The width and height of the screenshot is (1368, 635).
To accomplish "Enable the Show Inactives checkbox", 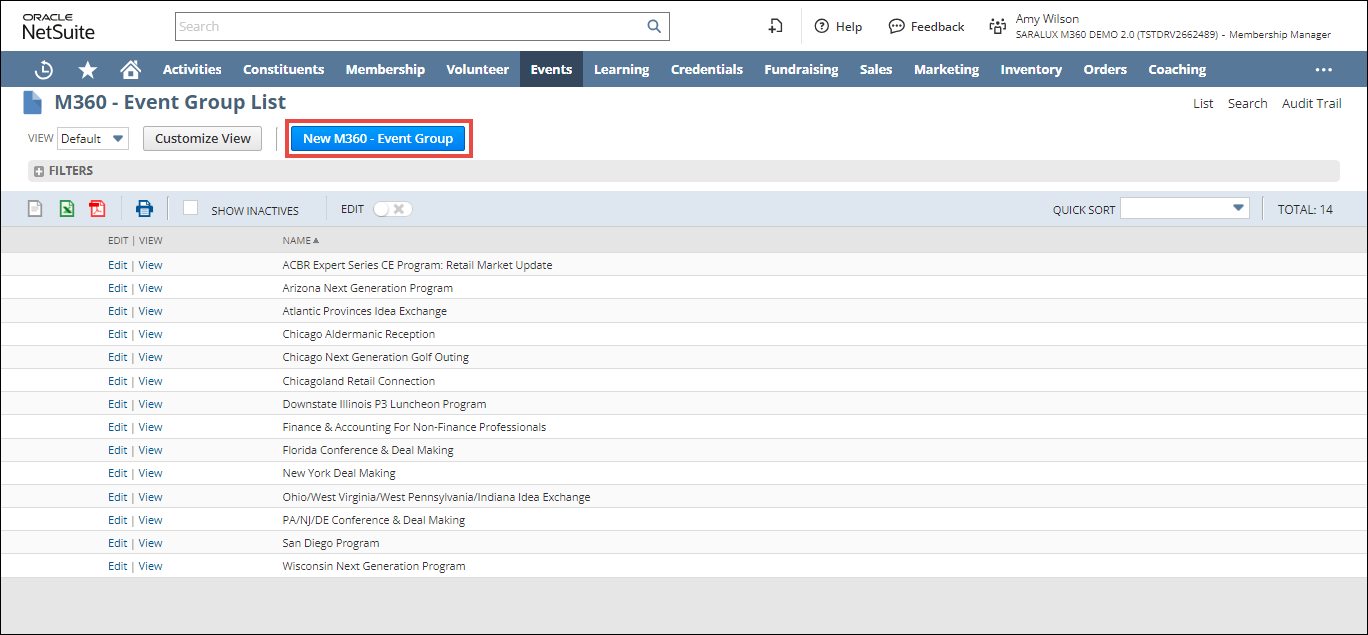I will tap(191, 208).
